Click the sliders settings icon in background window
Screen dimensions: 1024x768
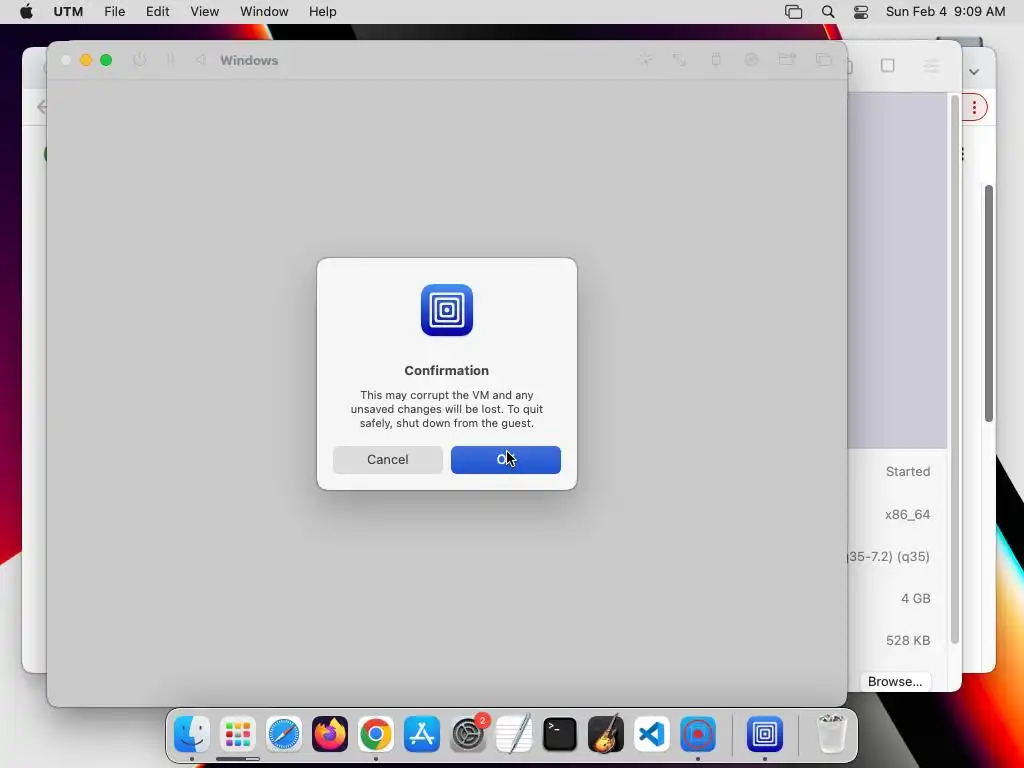point(931,66)
